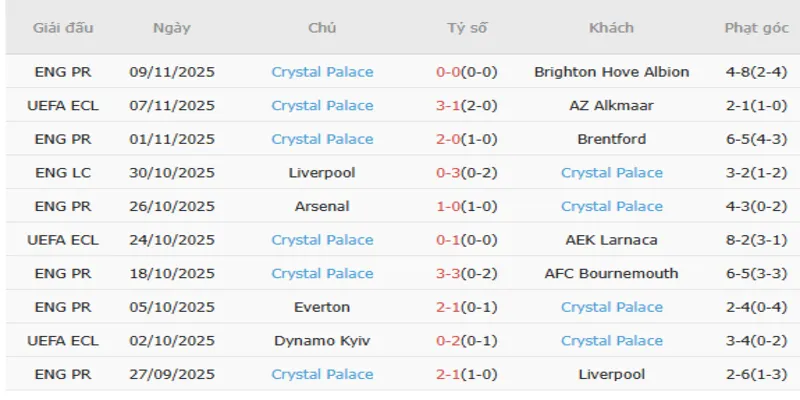Open the Everton team link

click(x=322, y=307)
